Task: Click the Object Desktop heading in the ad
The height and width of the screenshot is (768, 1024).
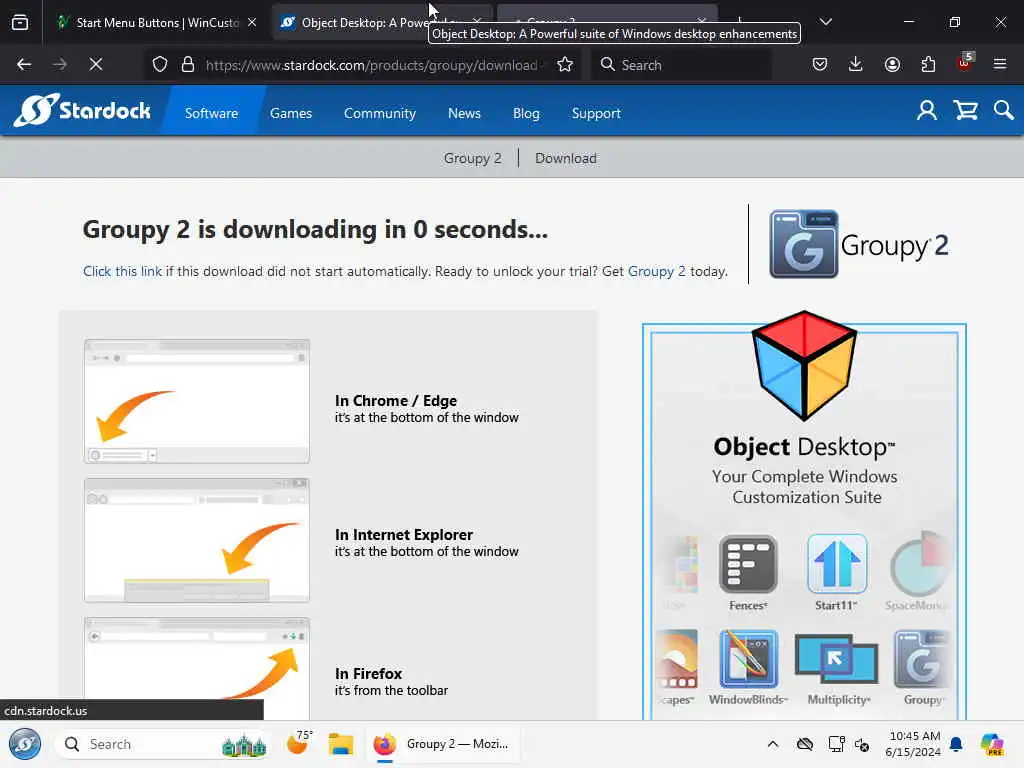Action: pyautogui.click(x=804, y=447)
